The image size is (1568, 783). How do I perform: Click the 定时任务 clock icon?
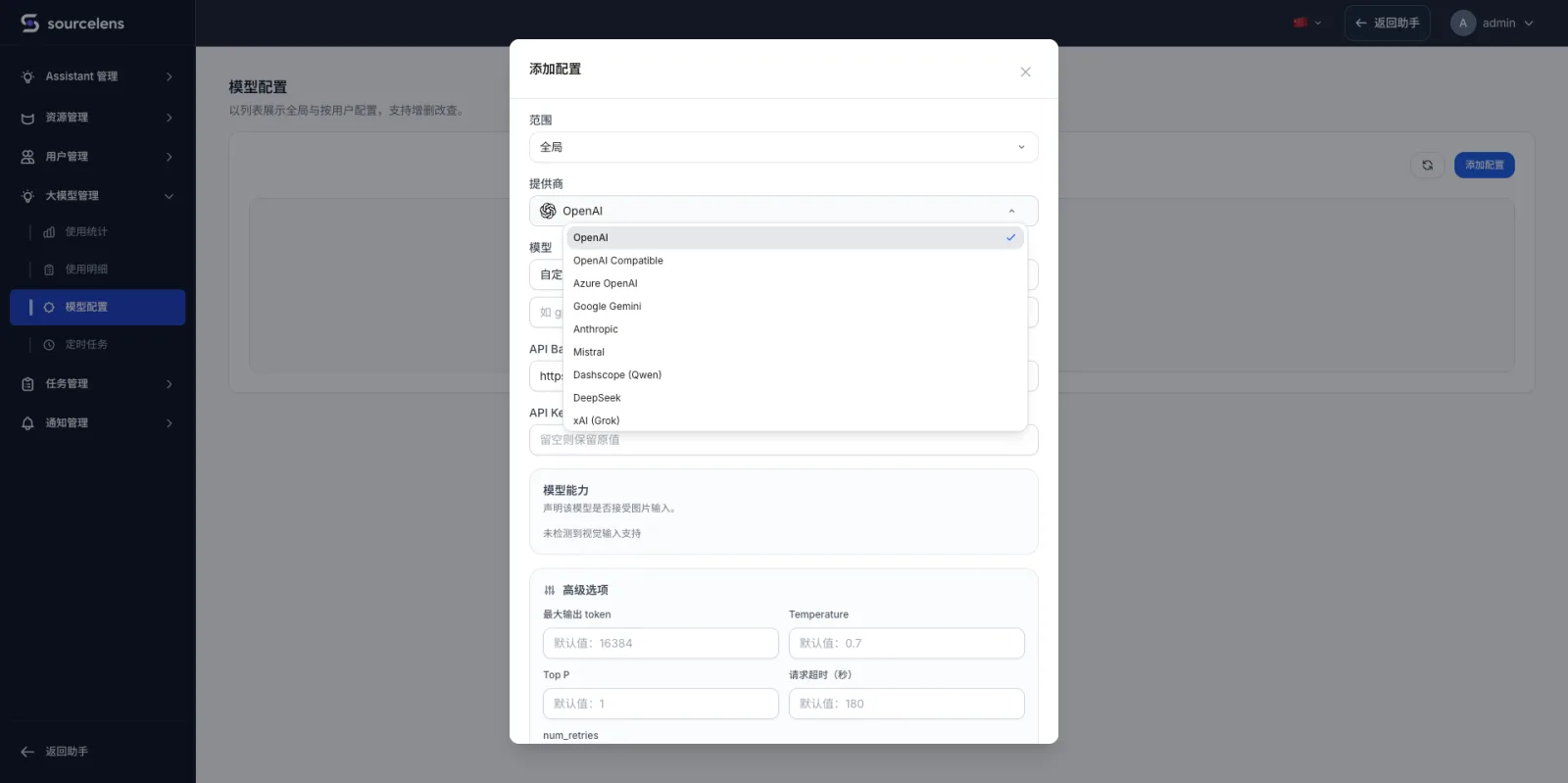tap(49, 345)
